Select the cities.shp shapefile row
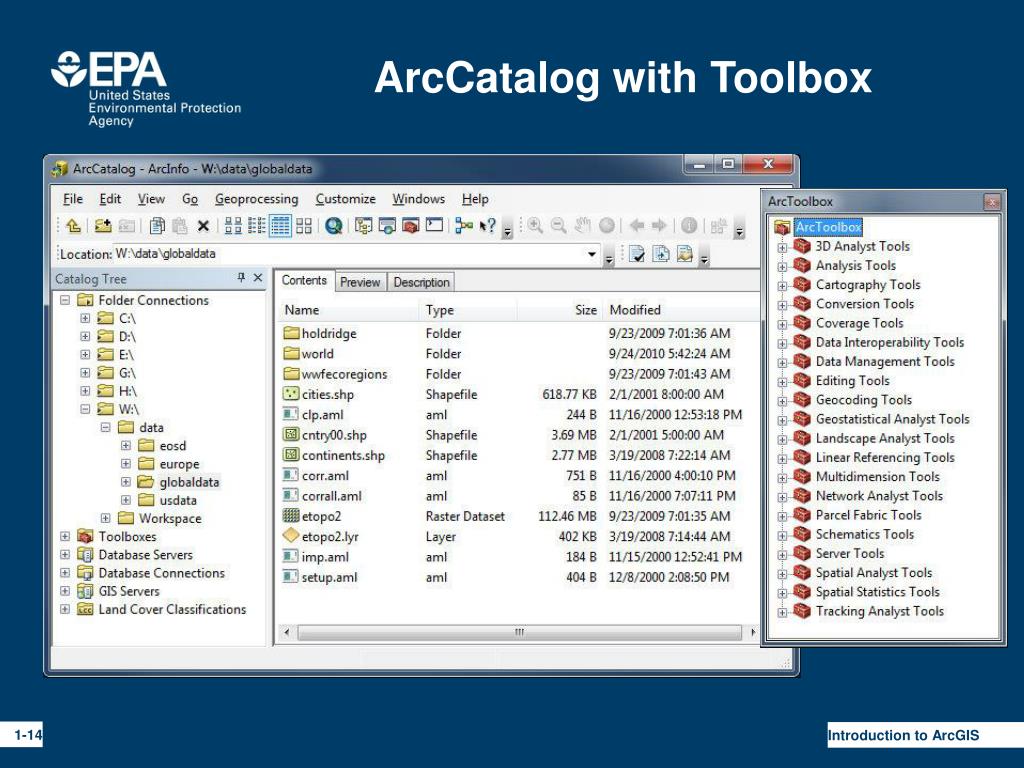Screen dimensions: 1024x768 [x=513, y=394]
